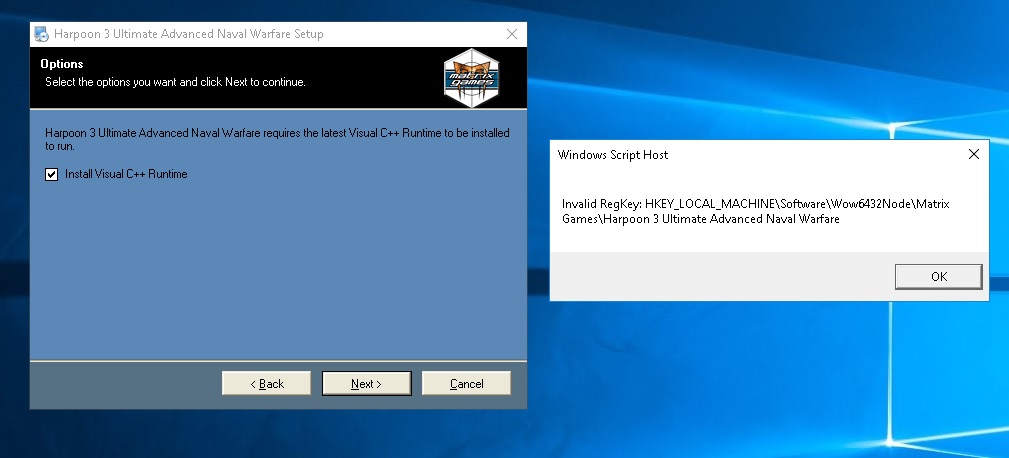Uncheck Install Visual C++ Runtime checkbox
Viewport: 1009px width, 458px height.
51,174
